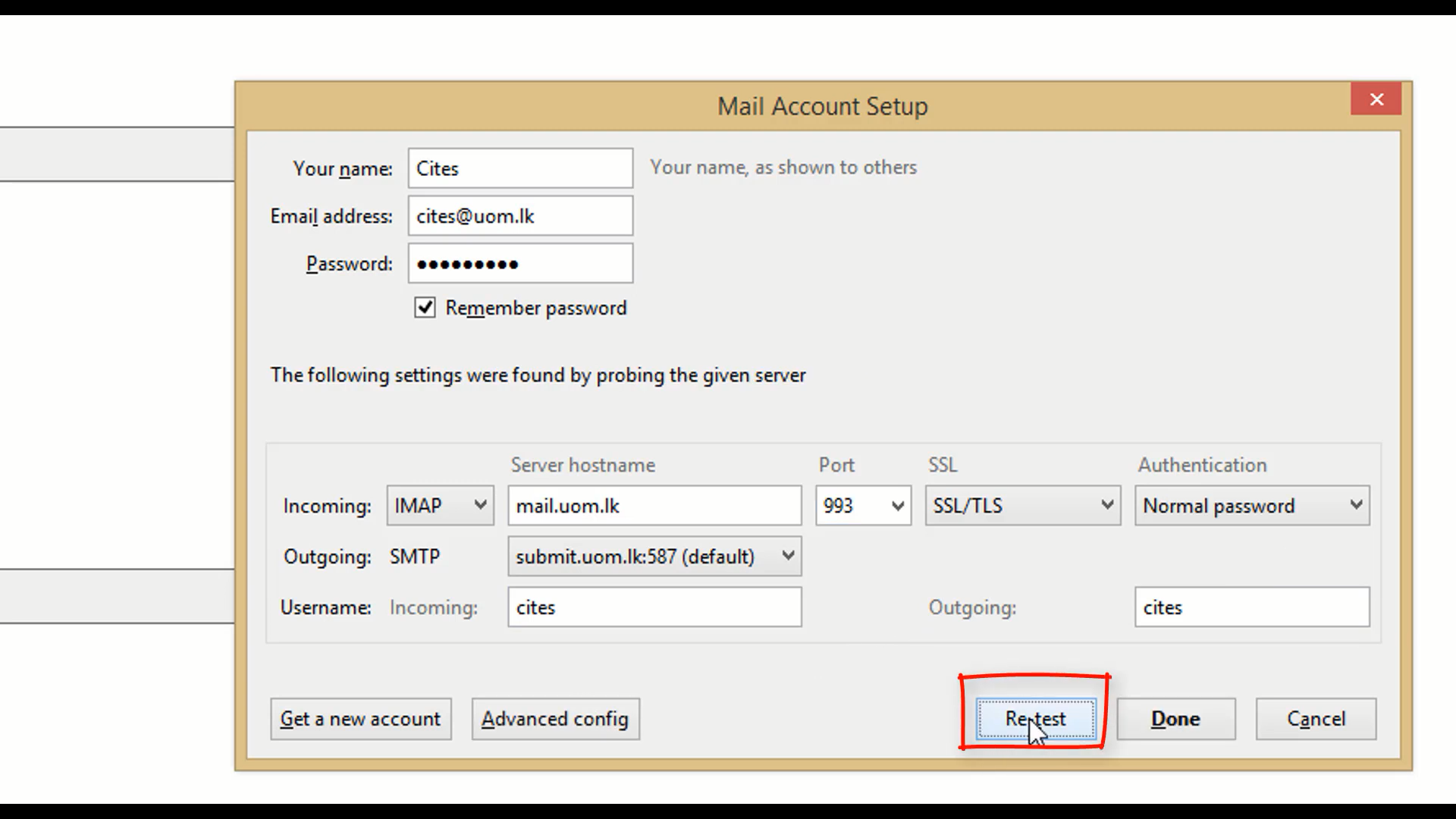The width and height of the screenshot is (1456, 819).
Task: Click the port dropdown arrow
Action: tap(898, 506)
